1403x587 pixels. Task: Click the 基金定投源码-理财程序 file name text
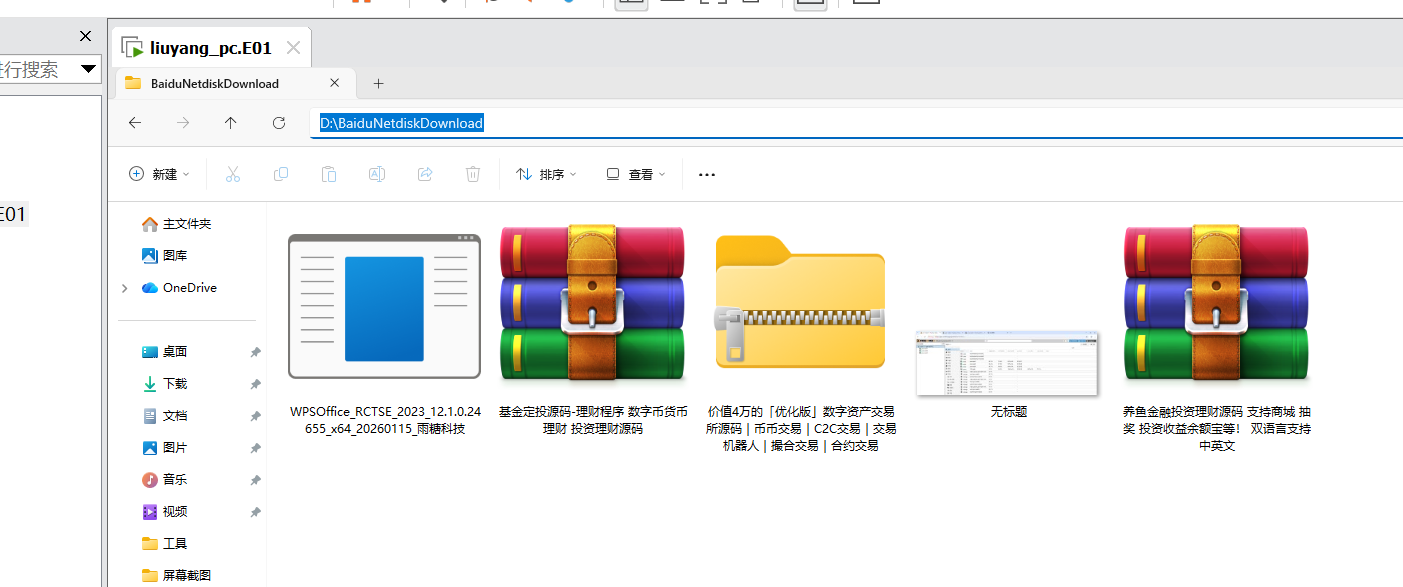[x=593, y=420]
